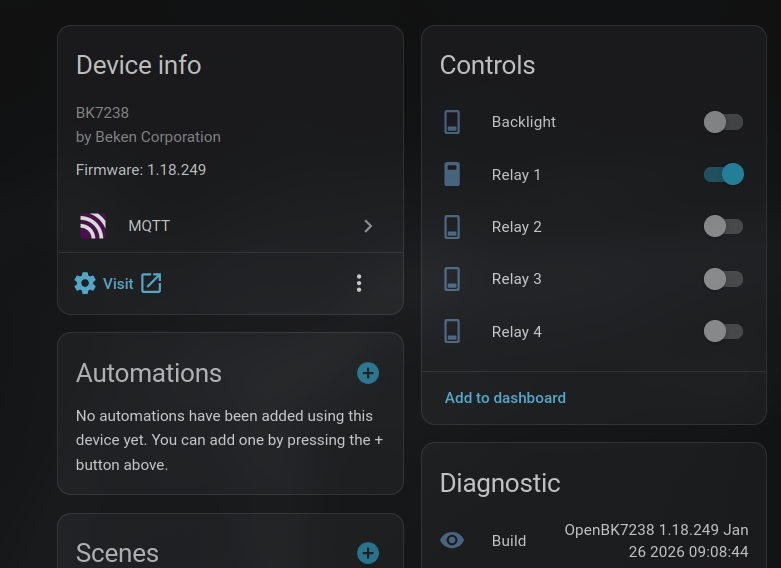Turn off the Relay 1 switch
The height and width of the screenshot is (568, 781).
click(723, 175)
